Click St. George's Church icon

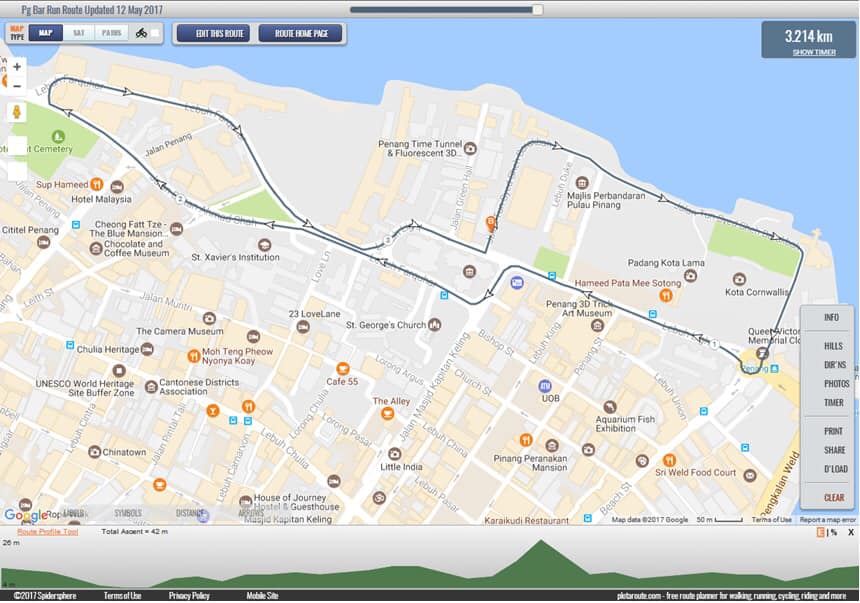434,324
